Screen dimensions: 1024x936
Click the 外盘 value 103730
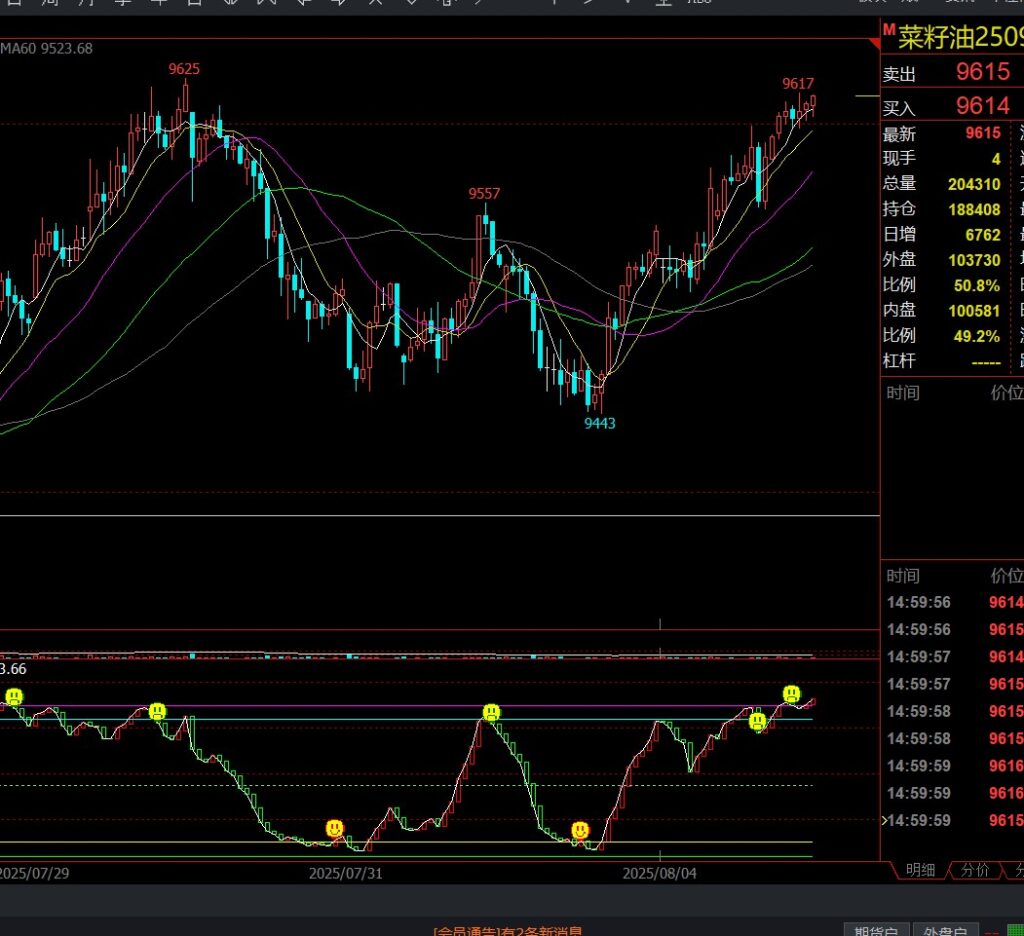click(x=974, y=260)
